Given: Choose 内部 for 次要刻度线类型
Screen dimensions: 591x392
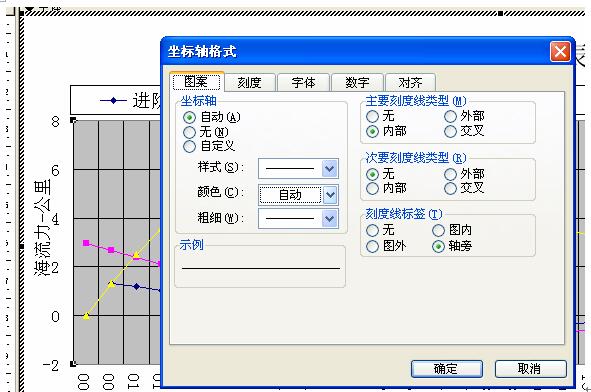Looking at the screenshot, I should click(372, 188).
